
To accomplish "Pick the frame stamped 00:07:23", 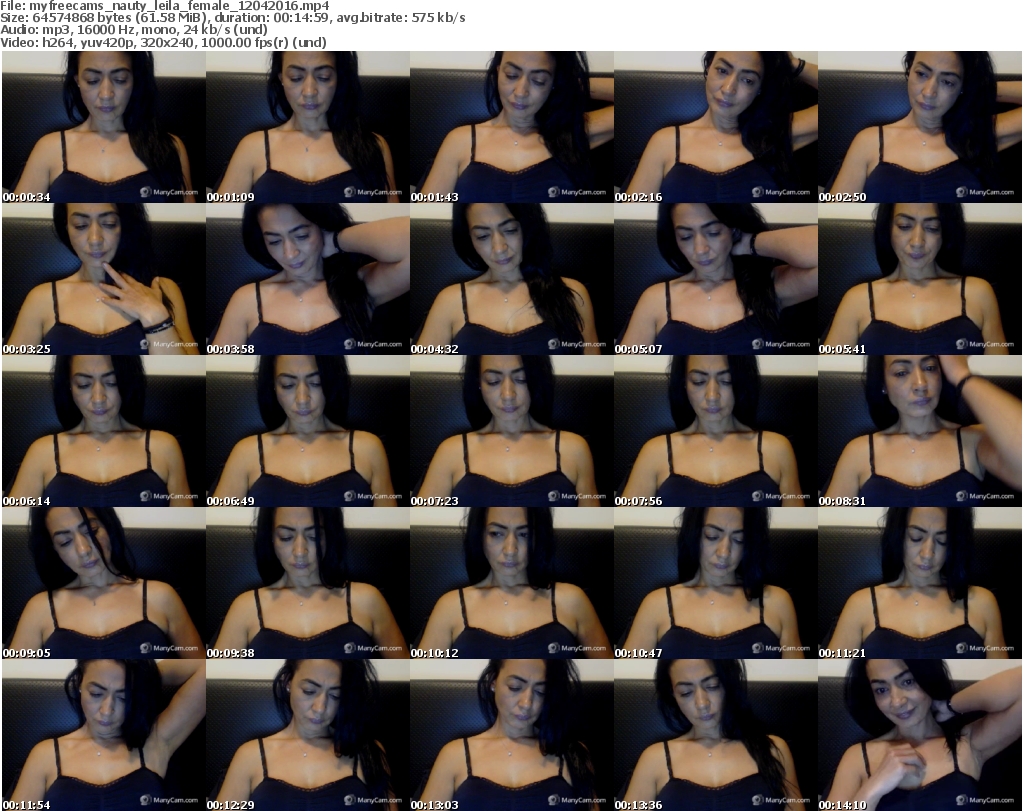I will tap(512, 431).
